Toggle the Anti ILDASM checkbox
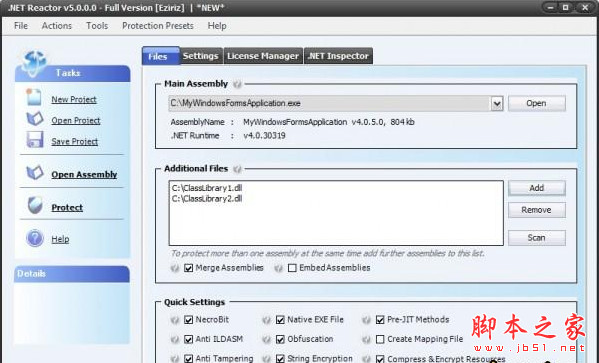This screenshot has height=363, width=599. tap(188, 339)
